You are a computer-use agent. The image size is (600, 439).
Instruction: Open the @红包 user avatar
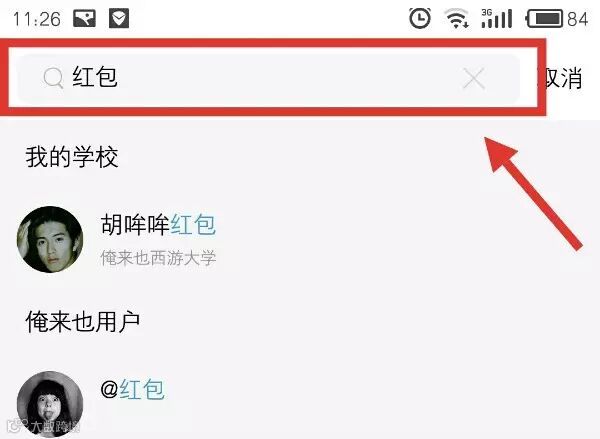[x=50, y=404]
